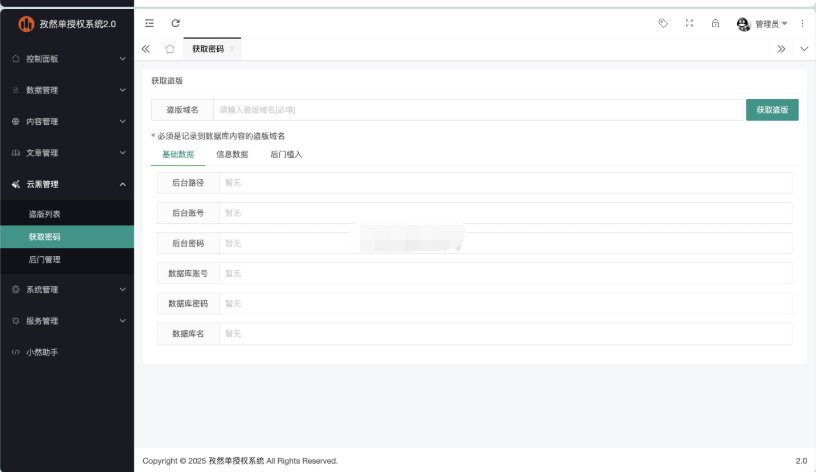Click the 获取盗版 card heading
The height and width of the screenshot is (472, 816).
coord(167,81)
